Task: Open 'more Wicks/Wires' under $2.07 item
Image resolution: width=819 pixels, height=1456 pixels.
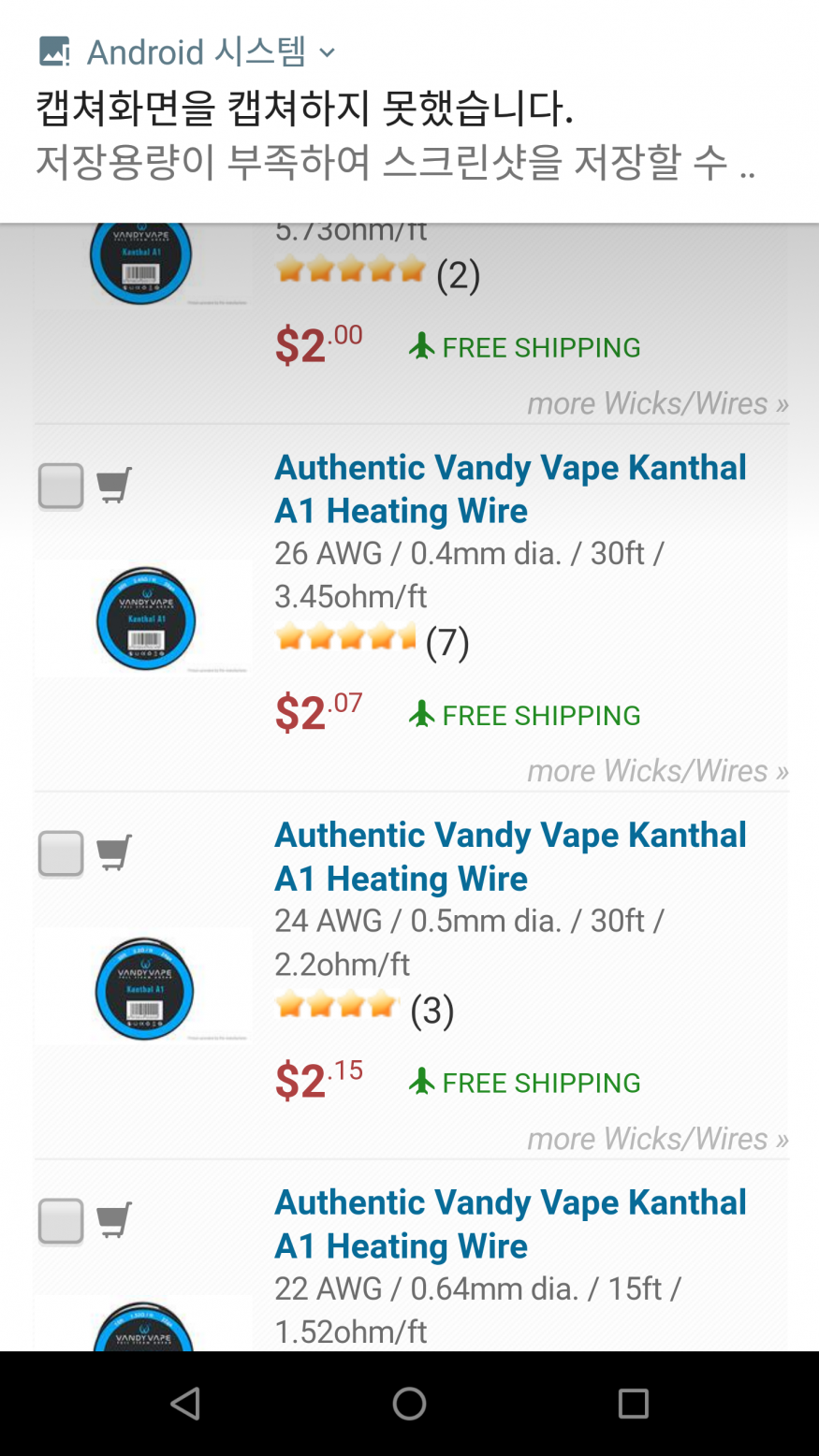Action: pos(657,771)
